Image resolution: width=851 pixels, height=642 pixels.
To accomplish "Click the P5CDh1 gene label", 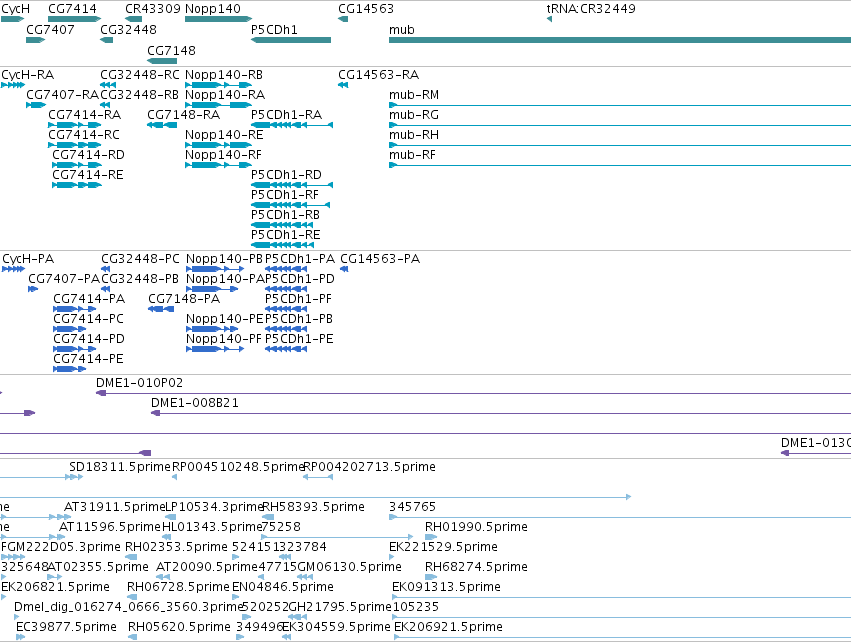I will coord(274,29).
